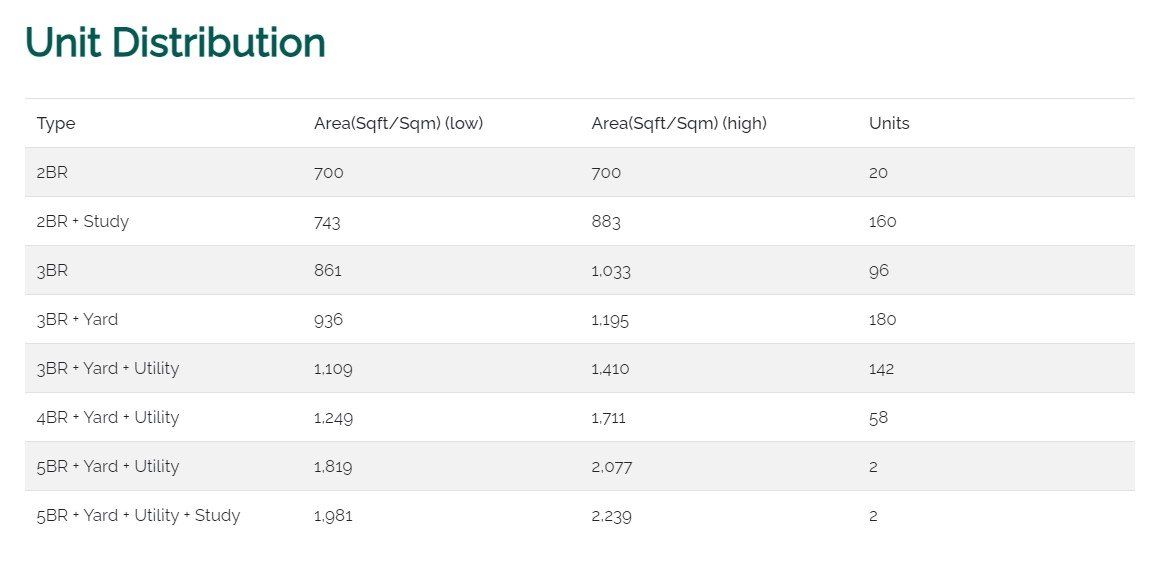Click the Unit Distribution heading
The image size is (1161, 572).
point(175,43)
